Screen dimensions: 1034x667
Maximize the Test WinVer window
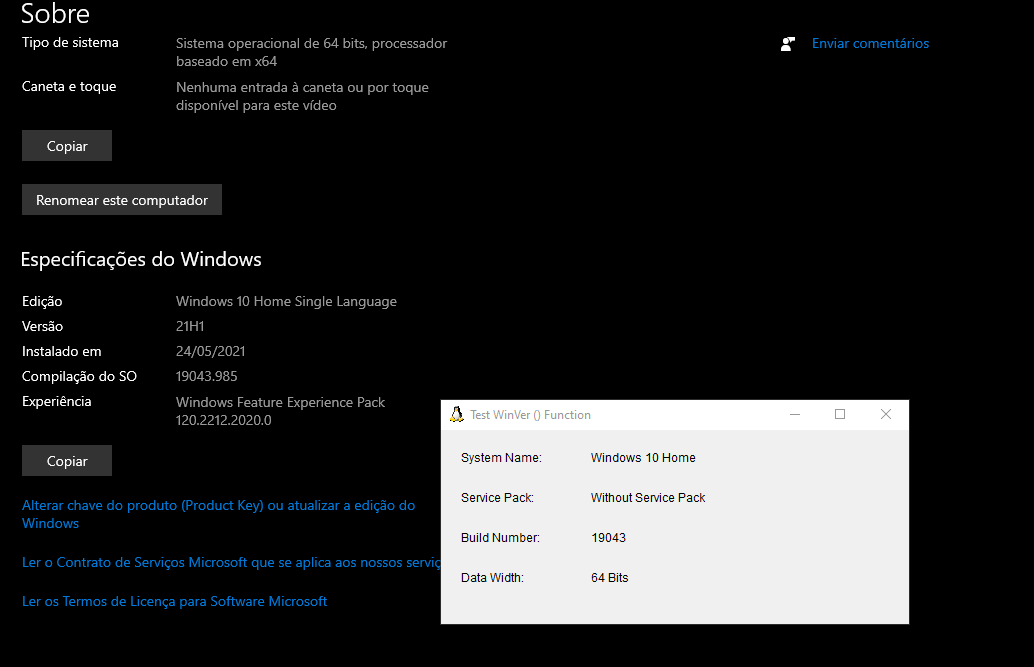click(840, 414)
